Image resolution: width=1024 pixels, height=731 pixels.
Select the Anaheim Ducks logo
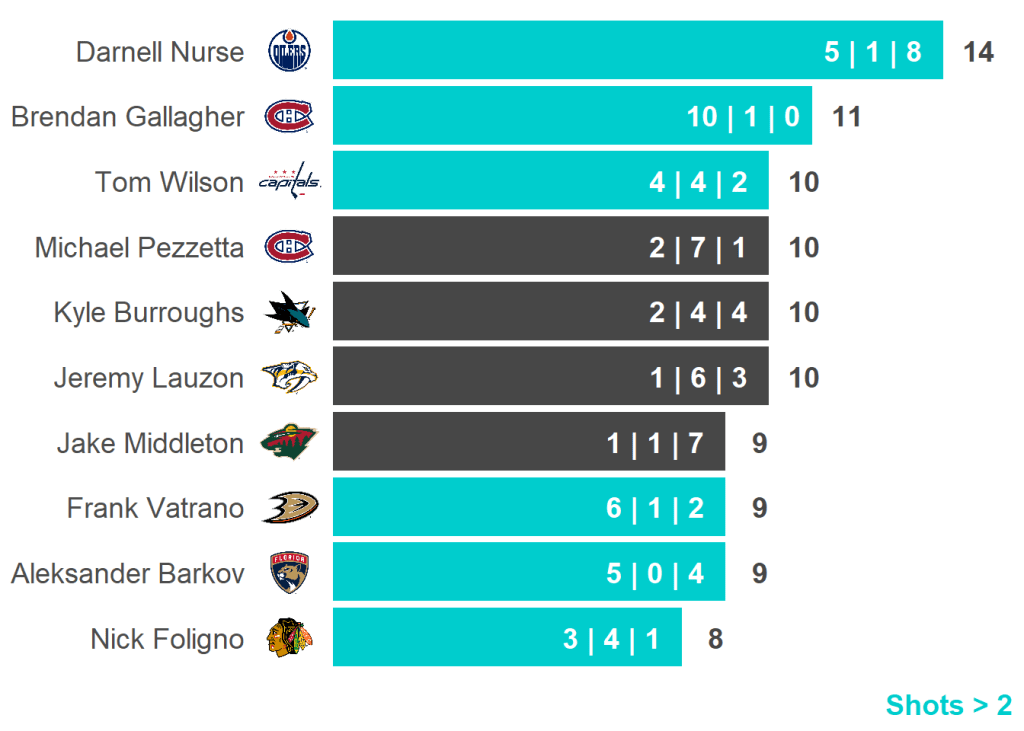pos(290,508)
